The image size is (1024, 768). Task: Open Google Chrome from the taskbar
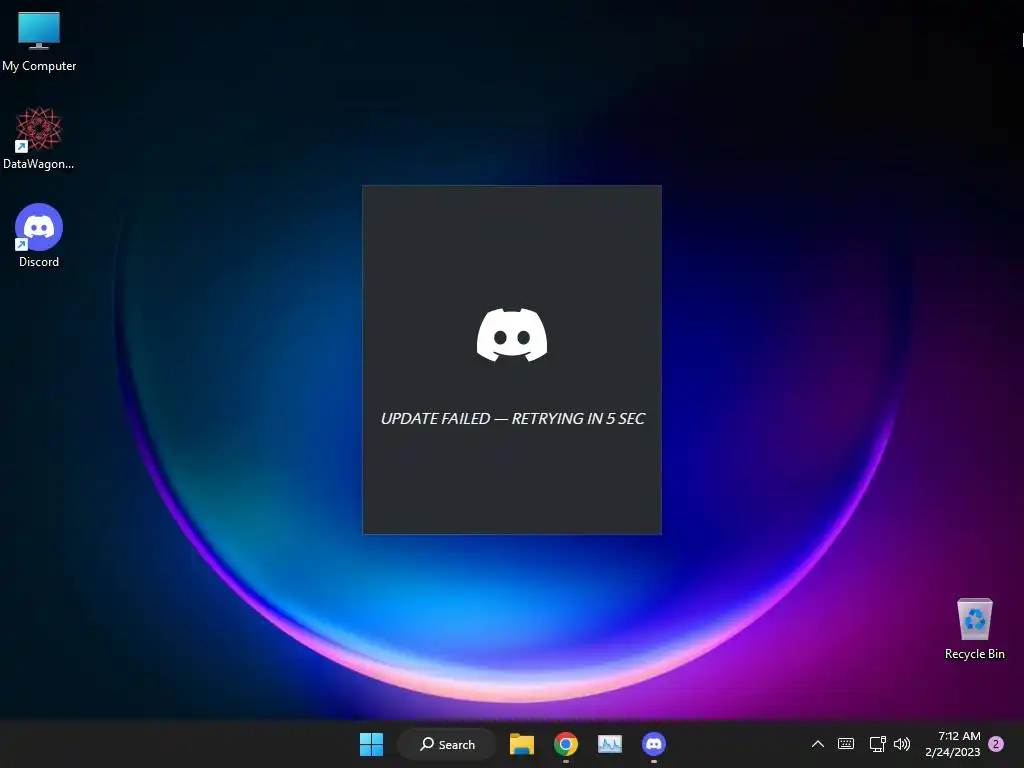point(566,744)
